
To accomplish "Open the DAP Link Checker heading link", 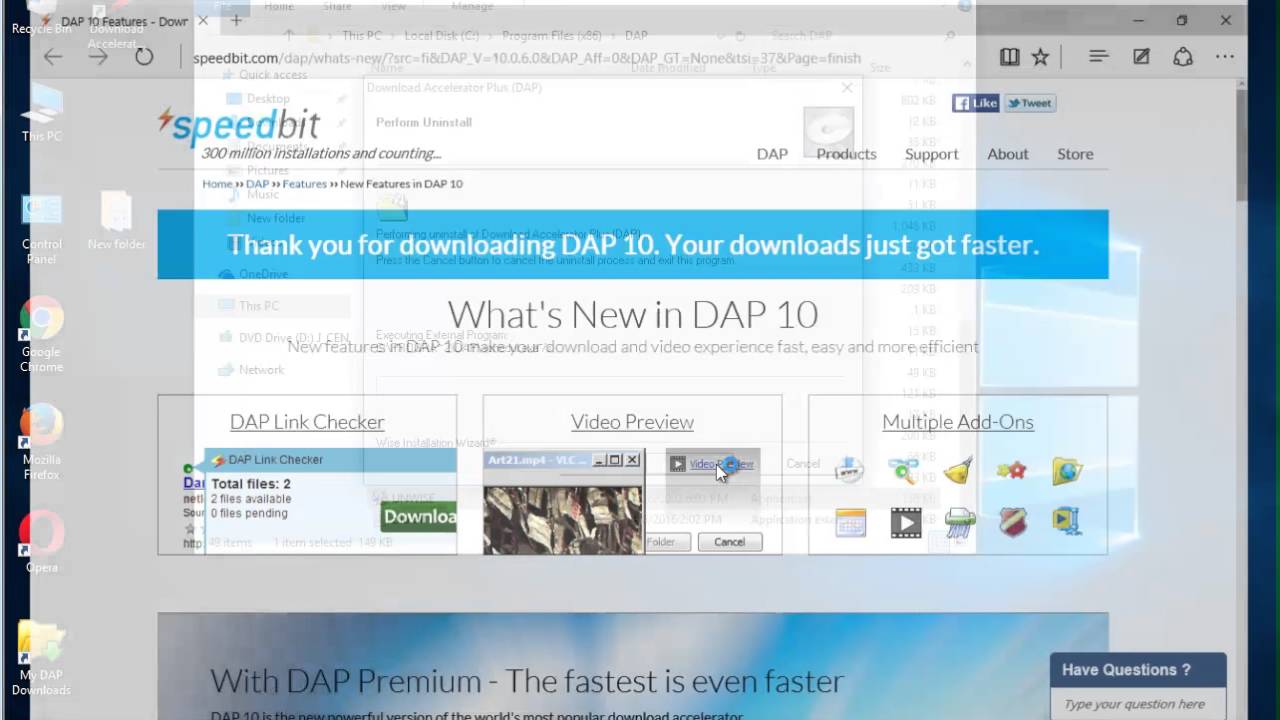I will (x=307, y=422).
